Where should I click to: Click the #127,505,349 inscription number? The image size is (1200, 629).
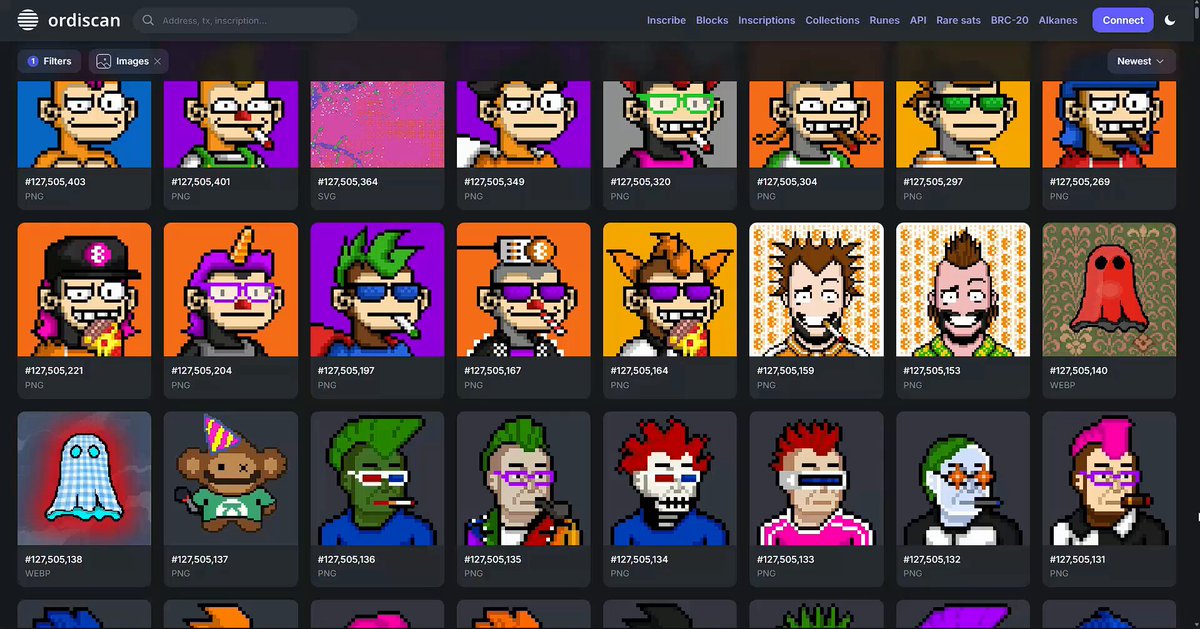(494, 182)
